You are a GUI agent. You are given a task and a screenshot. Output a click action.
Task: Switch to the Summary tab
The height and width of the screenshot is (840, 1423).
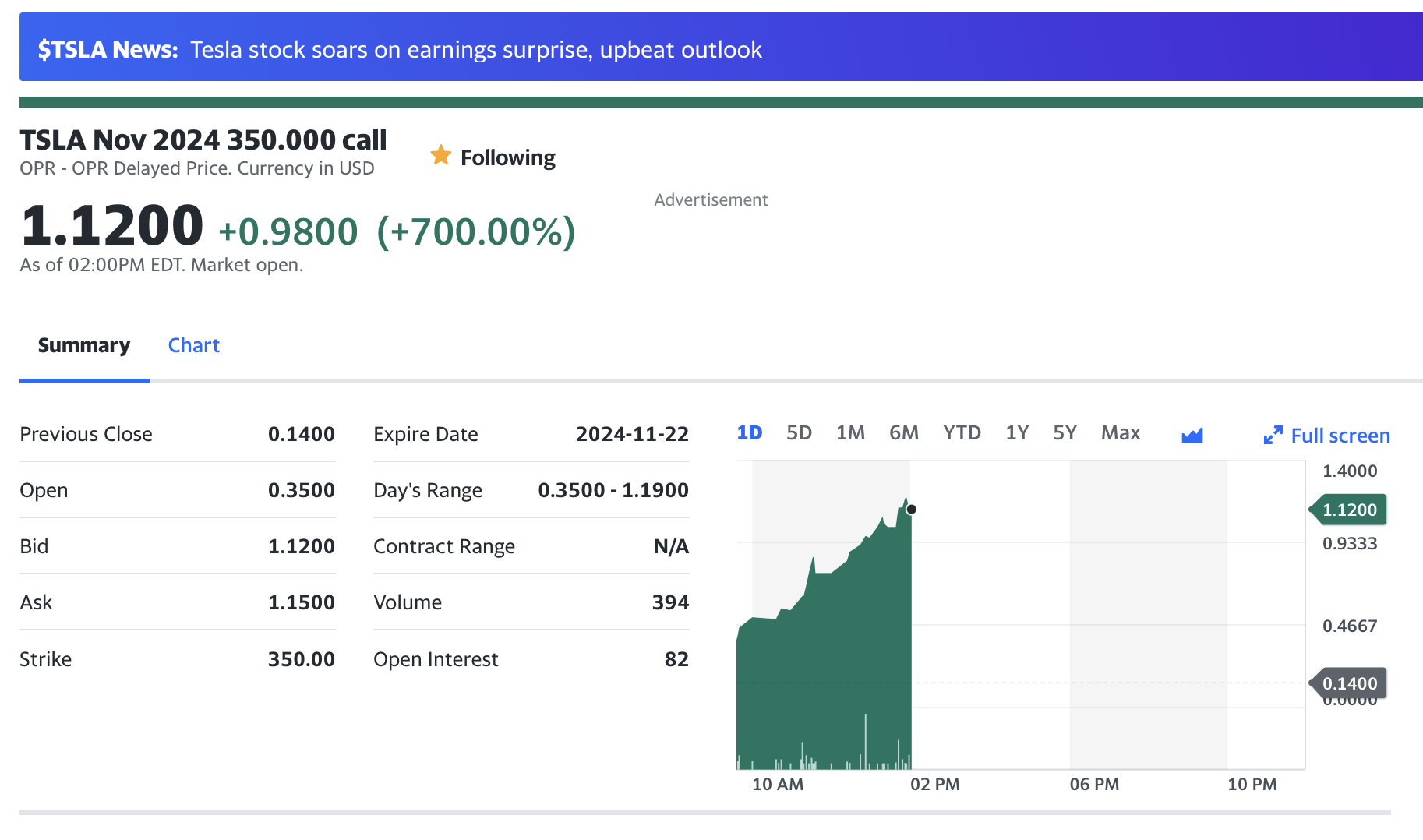84,345
